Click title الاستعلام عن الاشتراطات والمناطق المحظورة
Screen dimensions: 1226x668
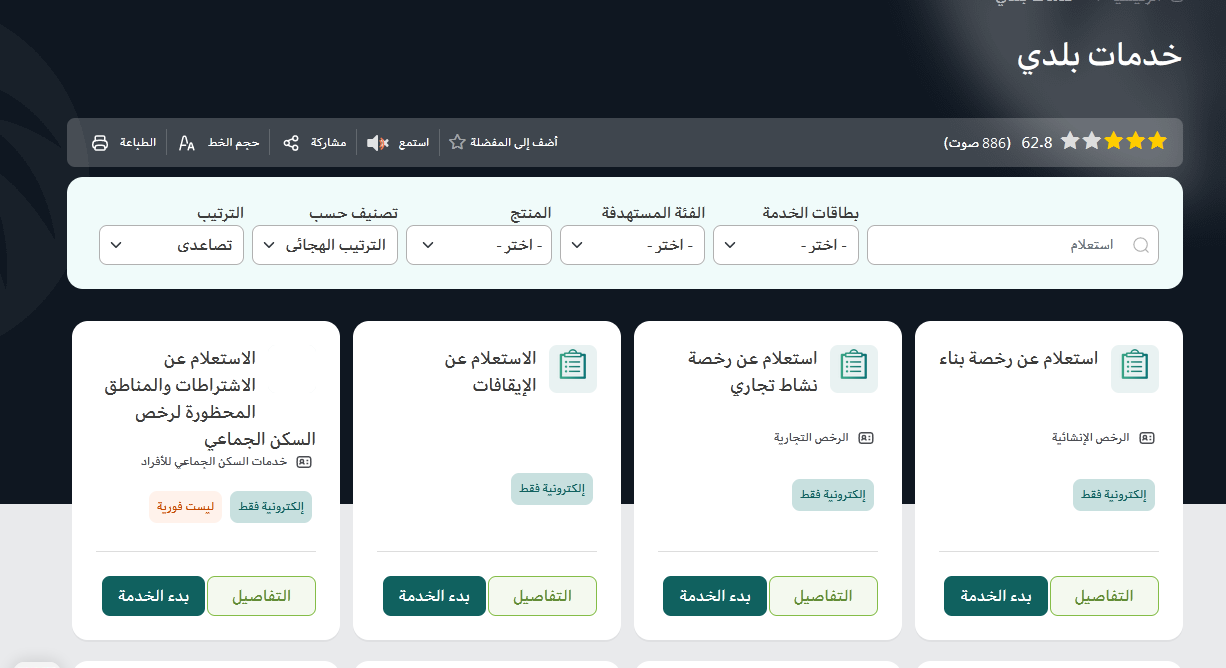[x=210, y=398]
